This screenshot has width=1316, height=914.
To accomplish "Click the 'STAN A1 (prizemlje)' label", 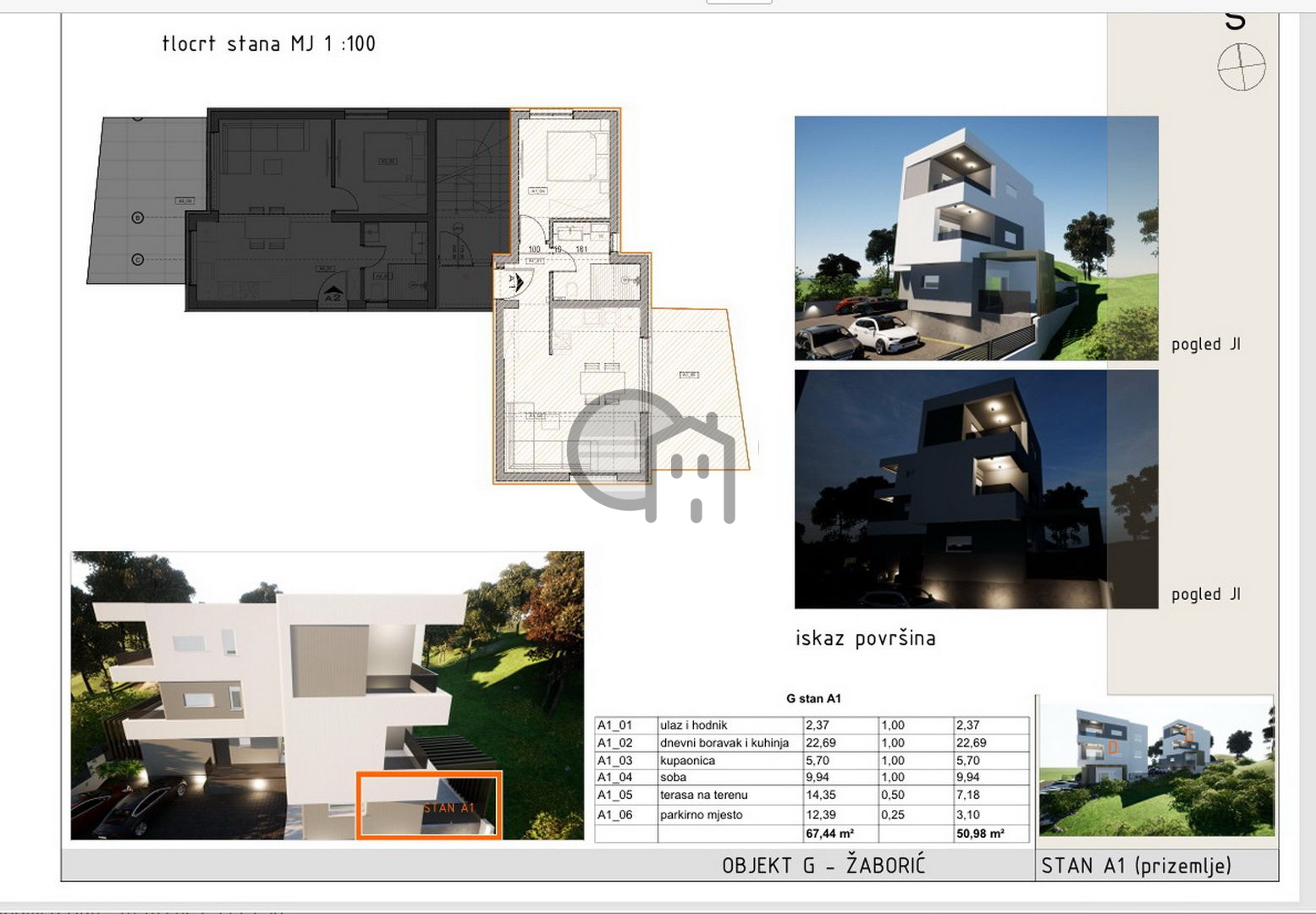I will [1136, 866].
